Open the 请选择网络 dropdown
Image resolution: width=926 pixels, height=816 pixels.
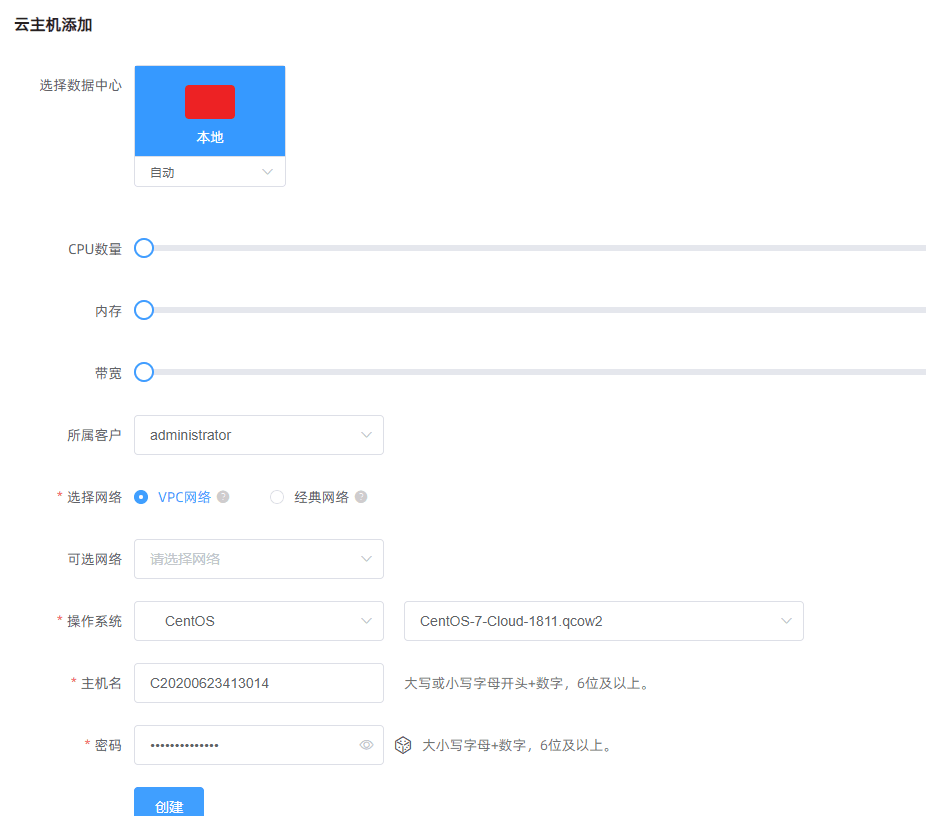coord(259,559)
